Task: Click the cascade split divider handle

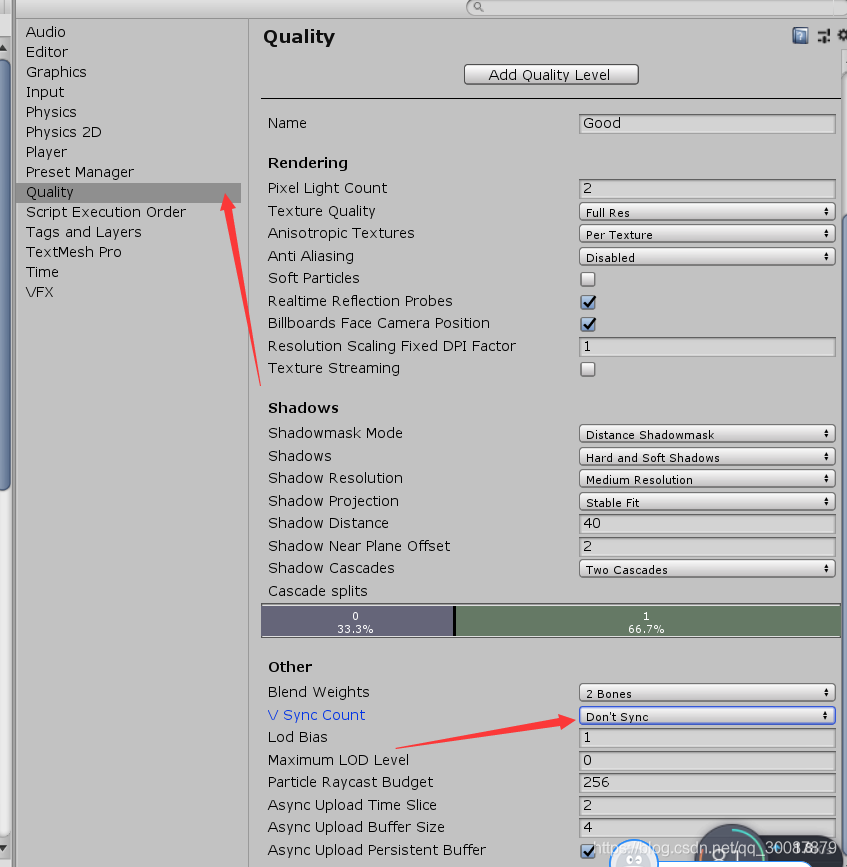Action: 454,621
